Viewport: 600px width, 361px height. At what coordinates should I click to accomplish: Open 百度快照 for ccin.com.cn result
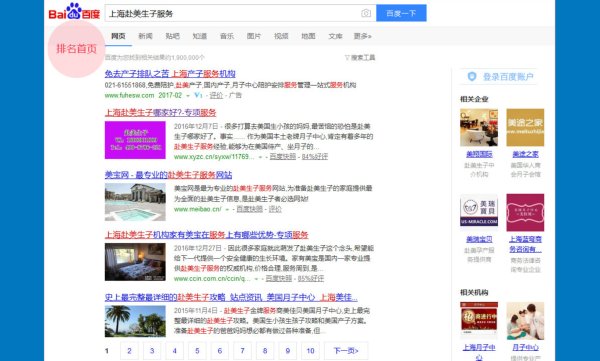coord(279,278)
